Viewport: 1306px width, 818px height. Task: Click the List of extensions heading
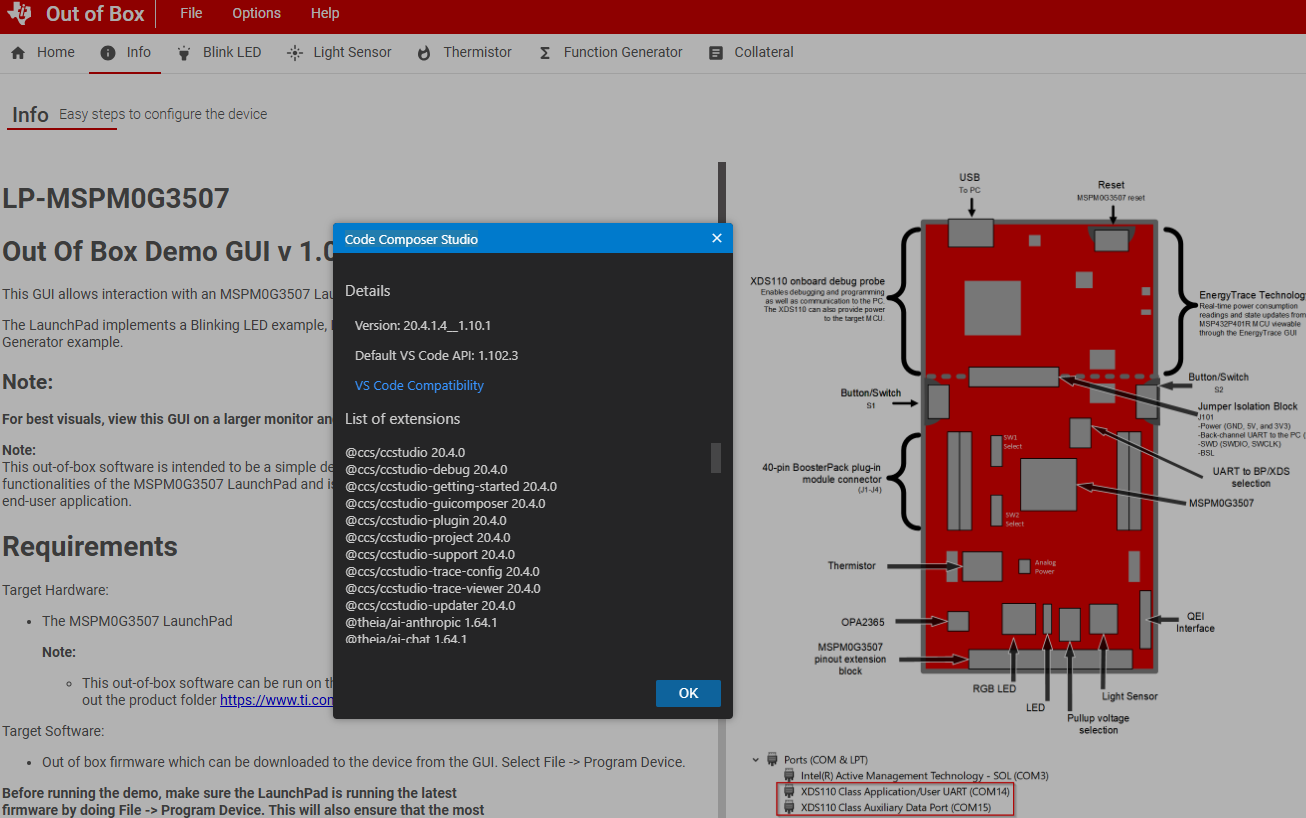[x=403, y=419]
